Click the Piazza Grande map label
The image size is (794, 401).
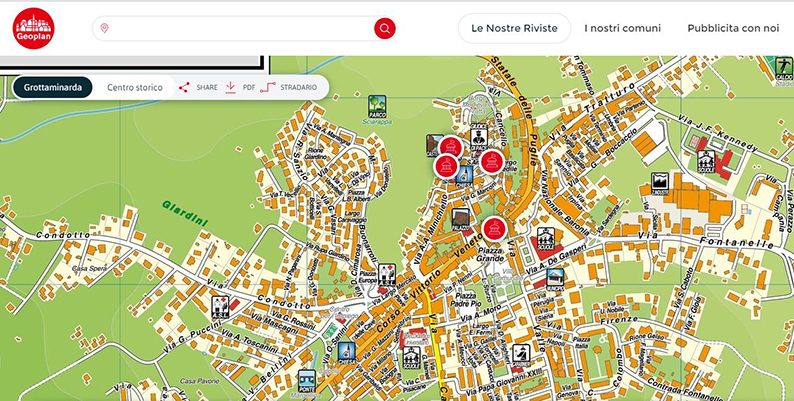489,255
